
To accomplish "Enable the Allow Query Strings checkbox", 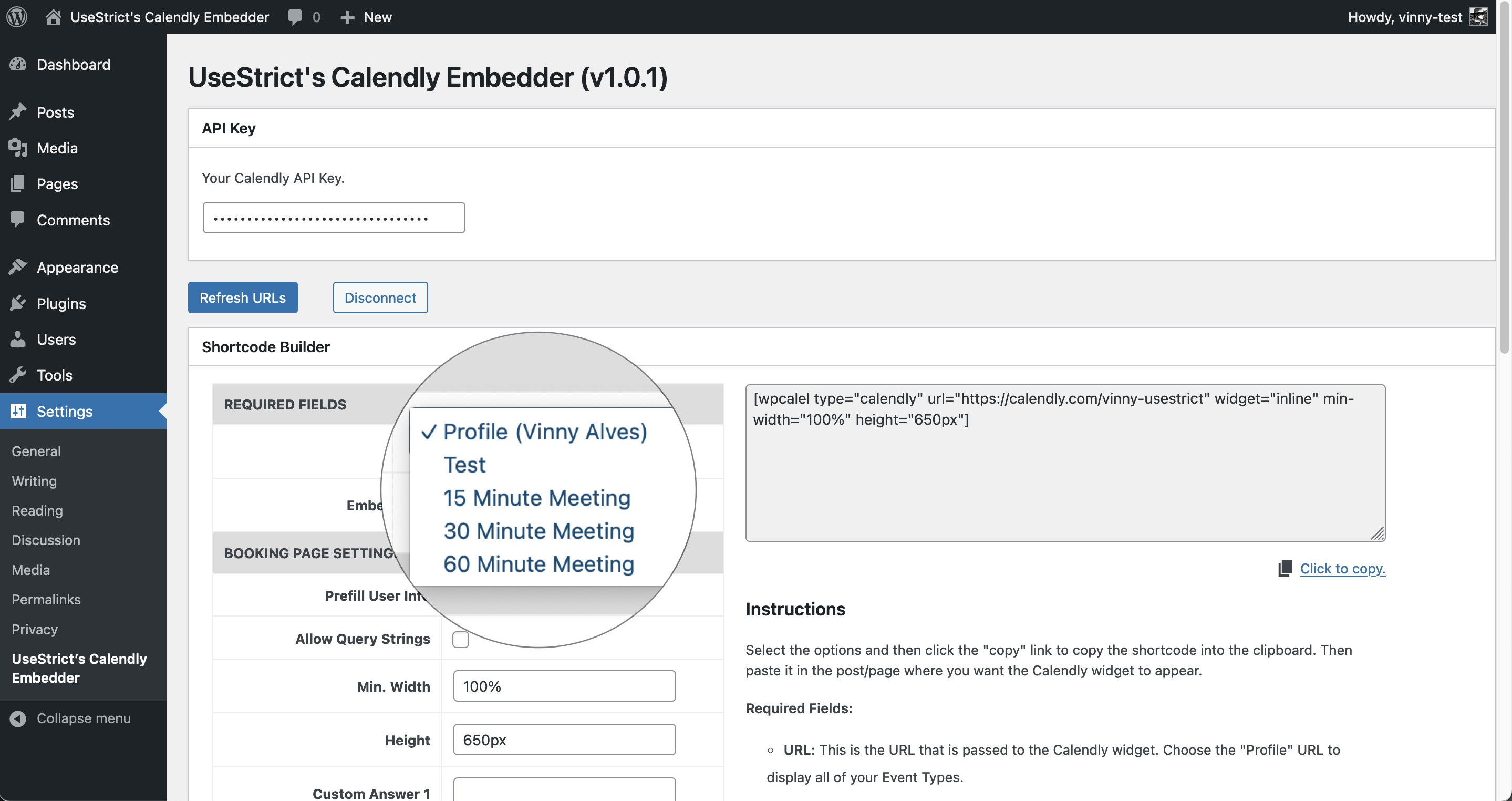I will (461, 639).
